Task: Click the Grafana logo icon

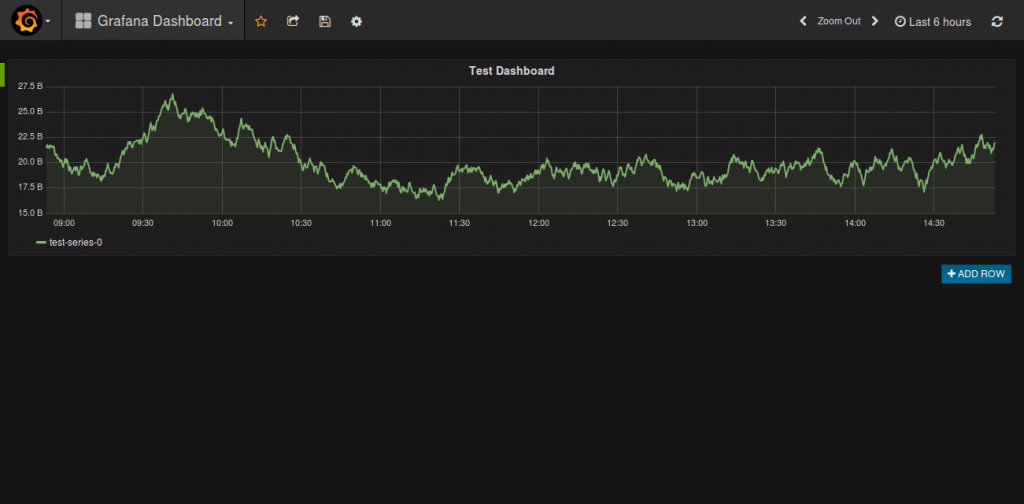Action: click(27, 21)
